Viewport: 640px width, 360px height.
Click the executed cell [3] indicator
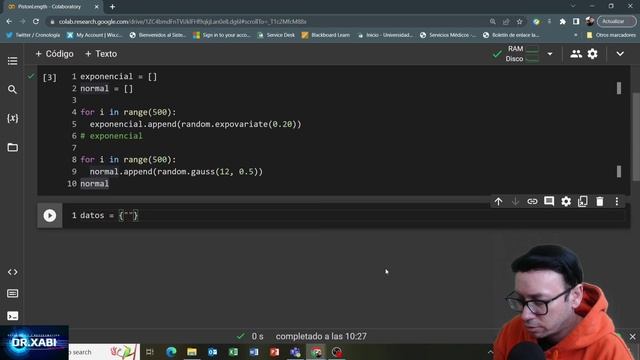tap(50, 77)
